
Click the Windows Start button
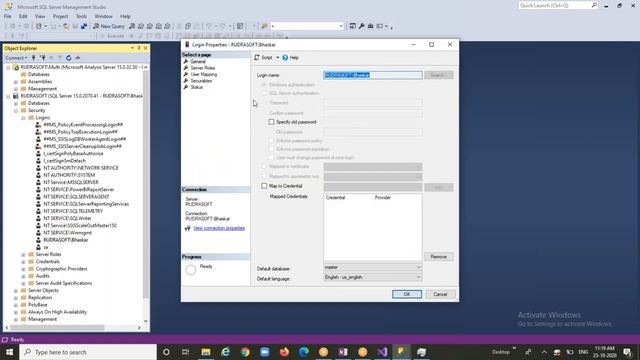(9, 352)
